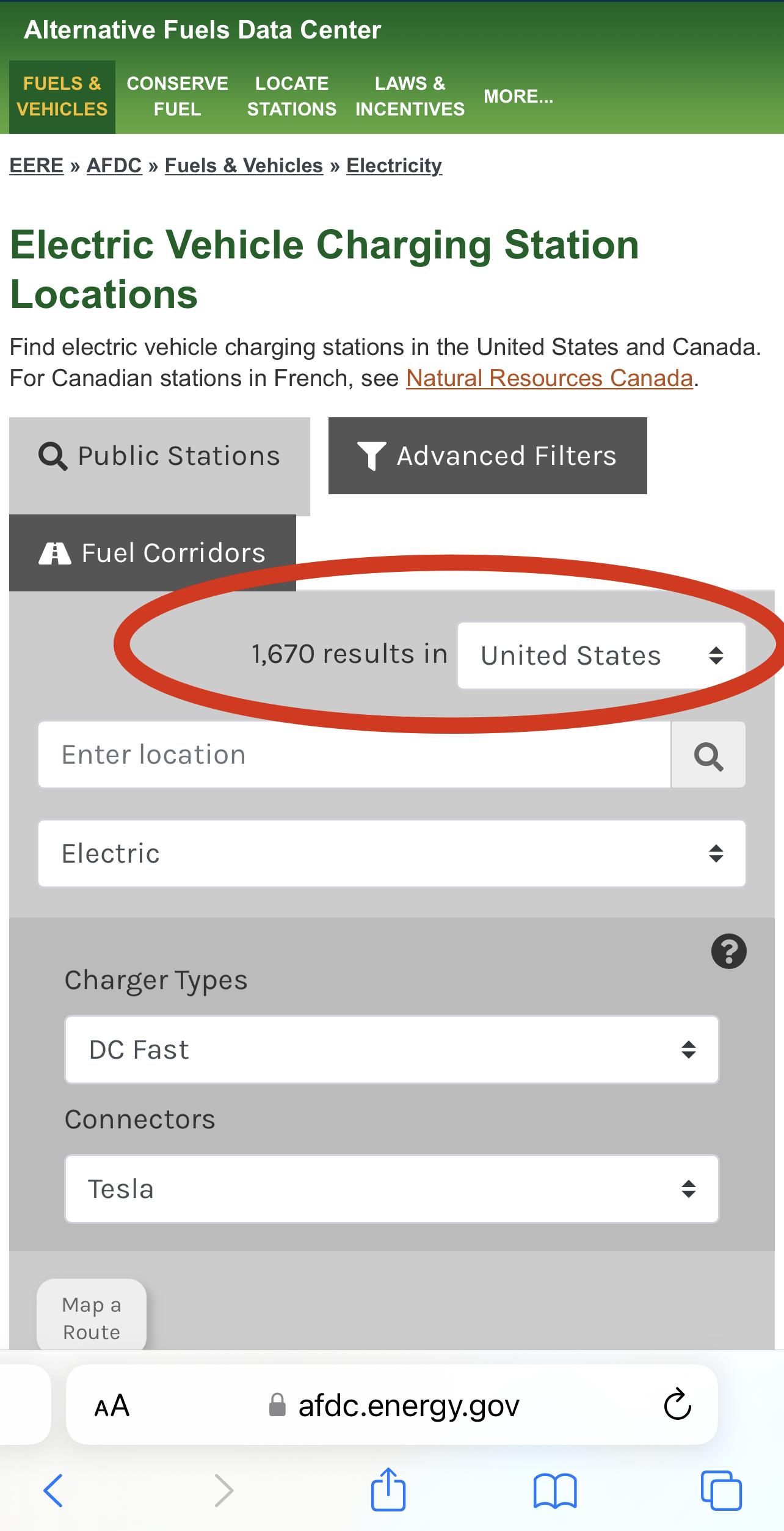Go back with Safari's back arrow
This screenshot has width=784, height=1531.
(x=53, y=1490)
